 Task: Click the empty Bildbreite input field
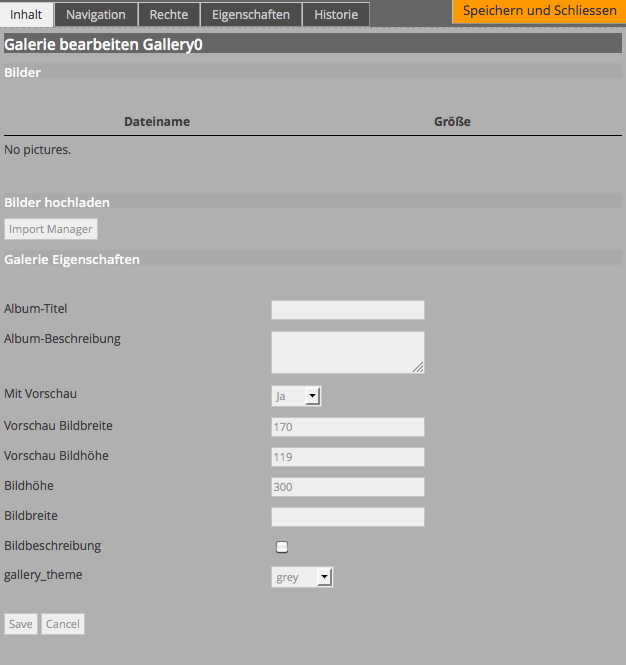347,517
